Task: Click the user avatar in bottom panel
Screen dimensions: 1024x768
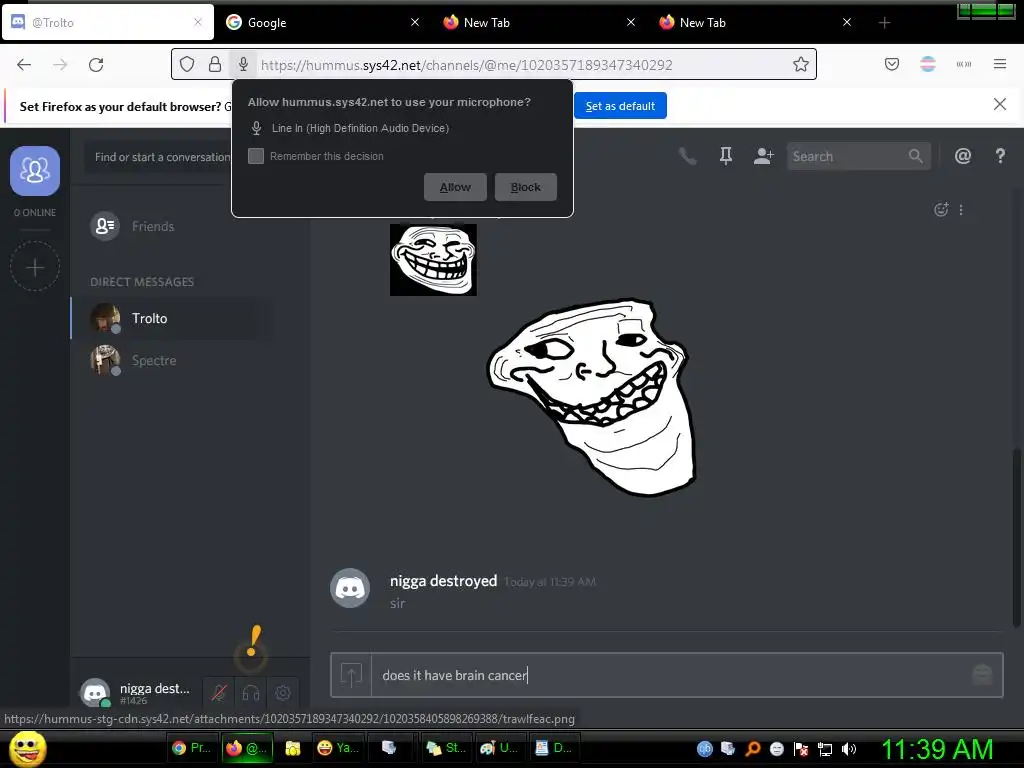Action: [x=95, y=693]
